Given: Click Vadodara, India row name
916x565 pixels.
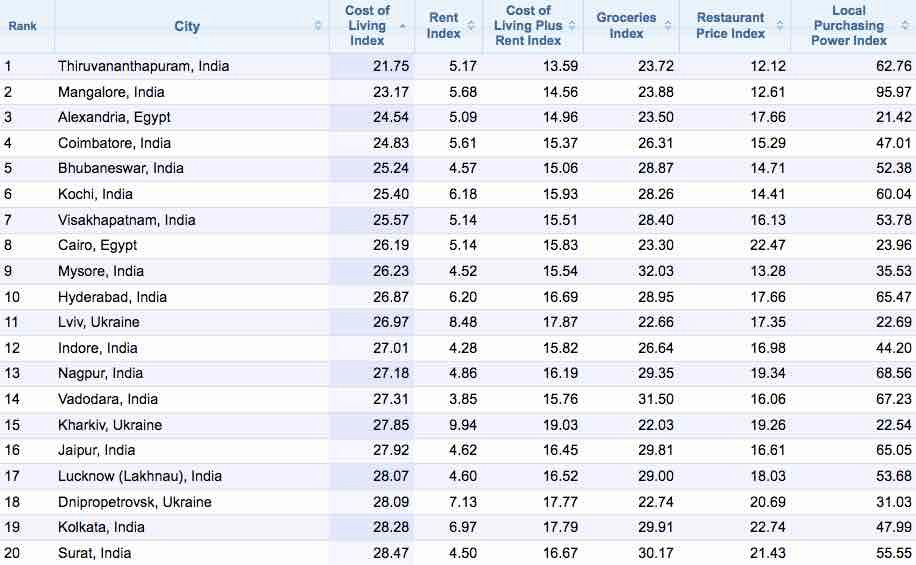Looking at the screenshot, I should pos(107,399).
